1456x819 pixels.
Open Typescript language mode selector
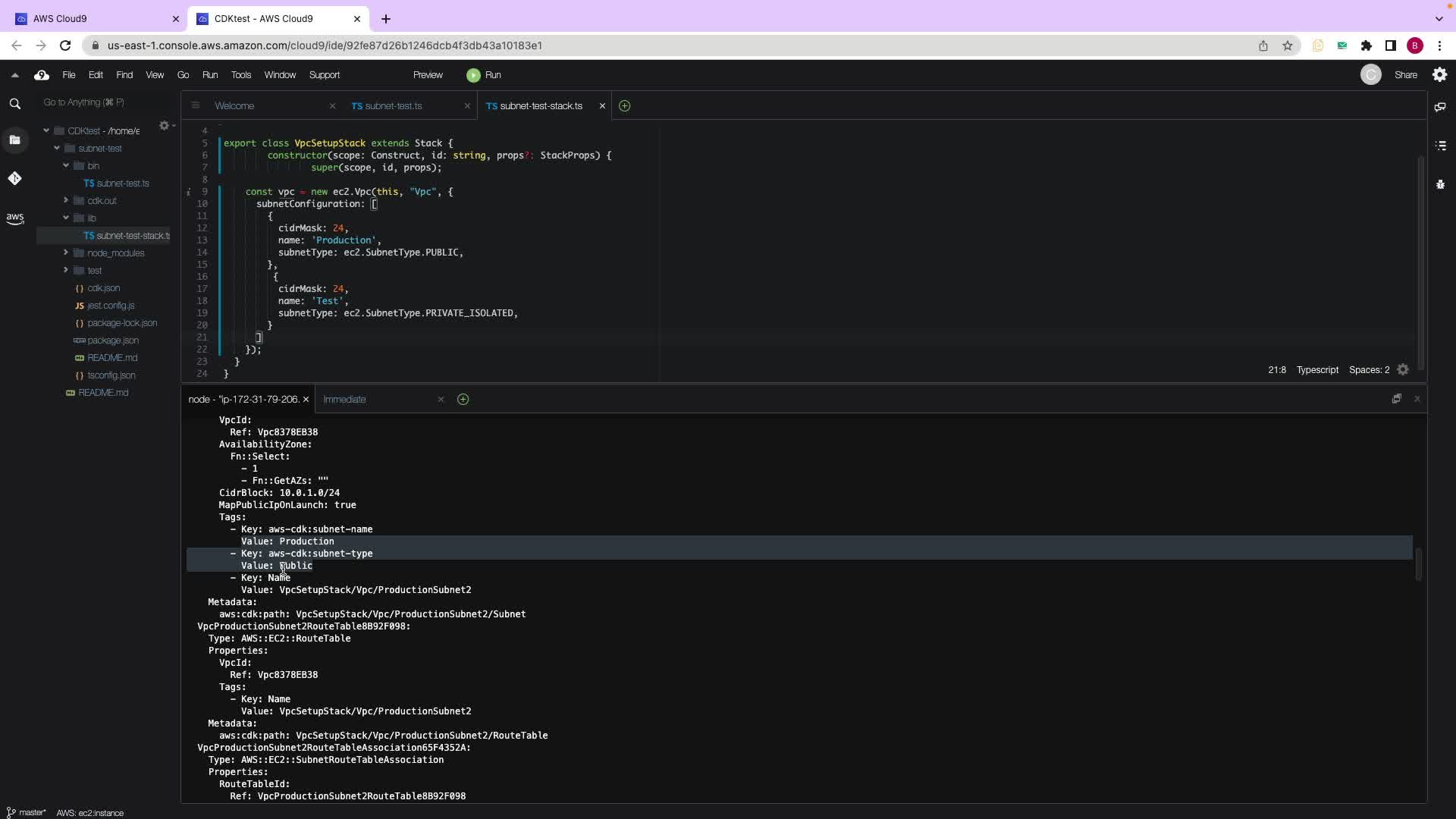(x=1316, y=370)
